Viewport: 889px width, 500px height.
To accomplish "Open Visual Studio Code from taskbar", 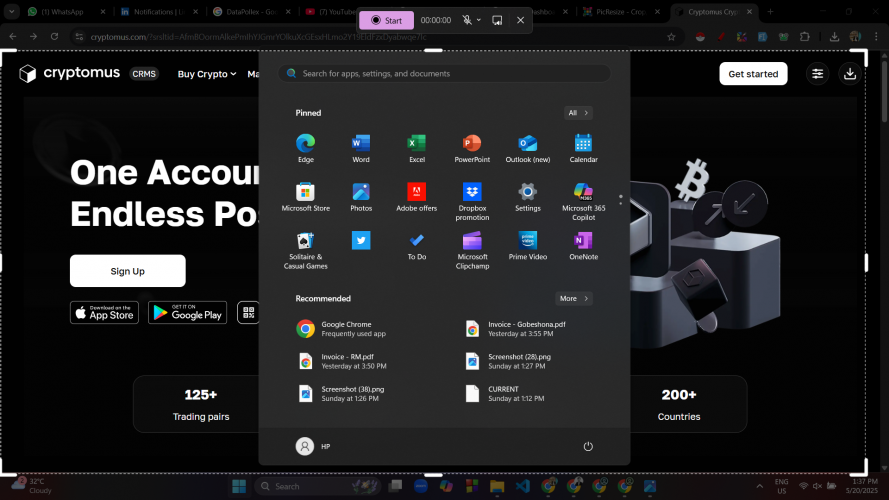I will (x=523, y=486).
